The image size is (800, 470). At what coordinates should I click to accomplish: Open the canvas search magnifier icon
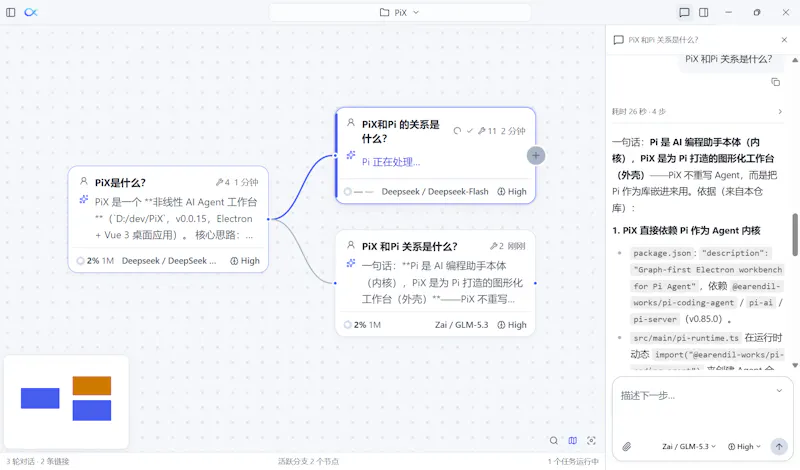(x=554, y=440)
